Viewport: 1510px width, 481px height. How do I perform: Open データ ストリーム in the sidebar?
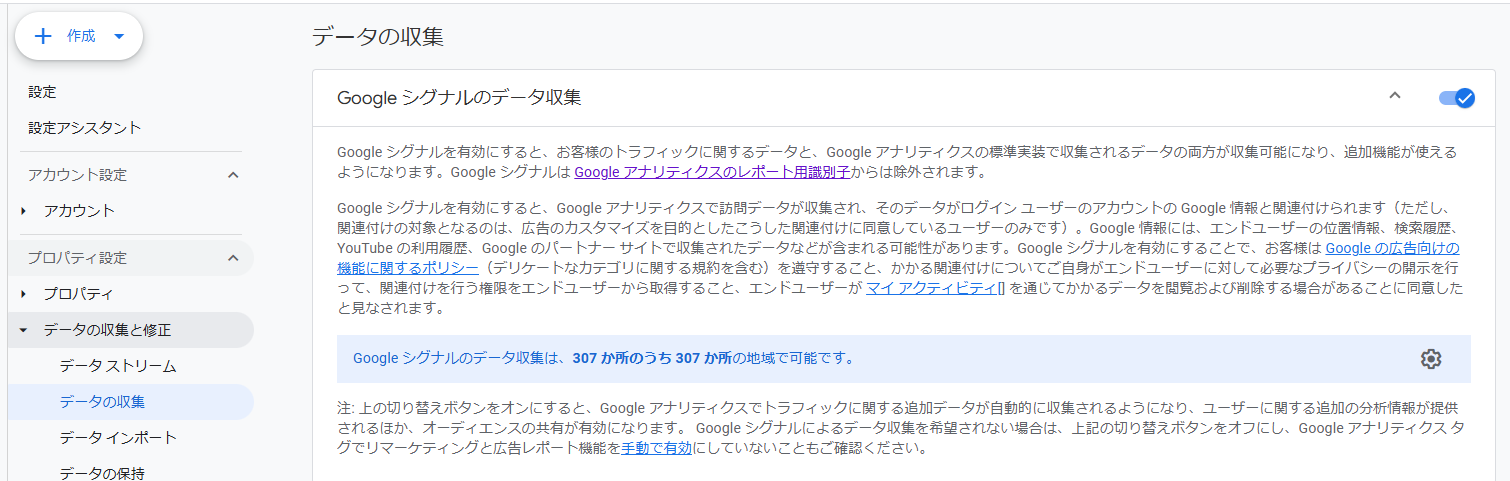point(118,366)
